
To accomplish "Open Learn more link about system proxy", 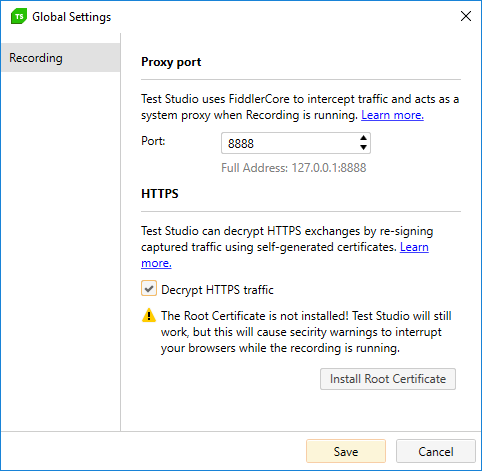I will coord(392,115).
